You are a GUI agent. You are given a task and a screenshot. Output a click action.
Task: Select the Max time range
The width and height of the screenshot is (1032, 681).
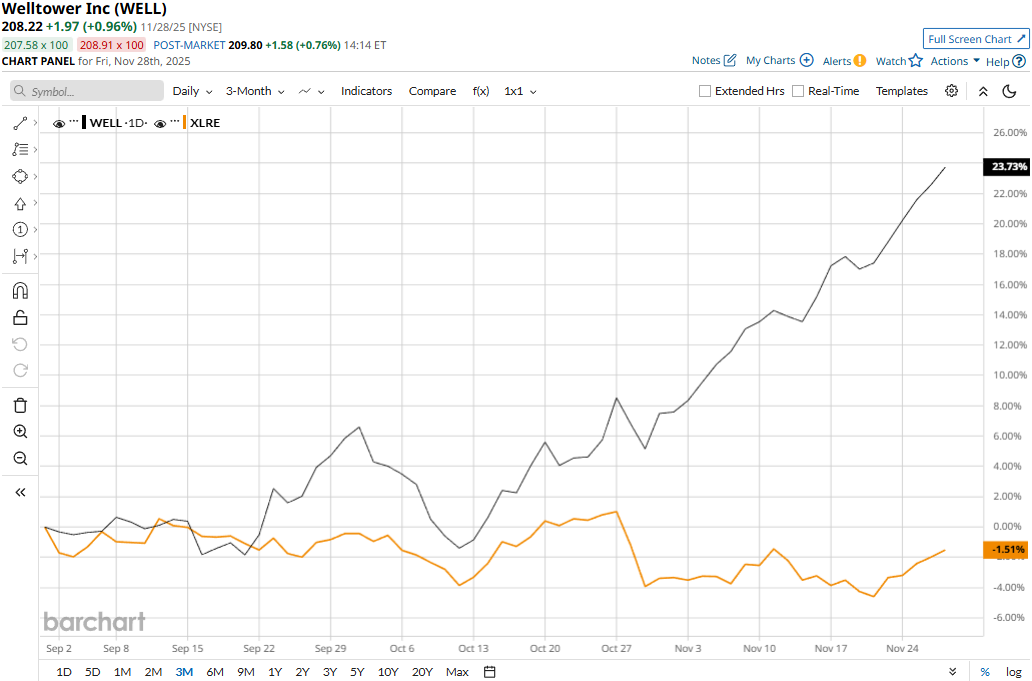click(457, 672)
